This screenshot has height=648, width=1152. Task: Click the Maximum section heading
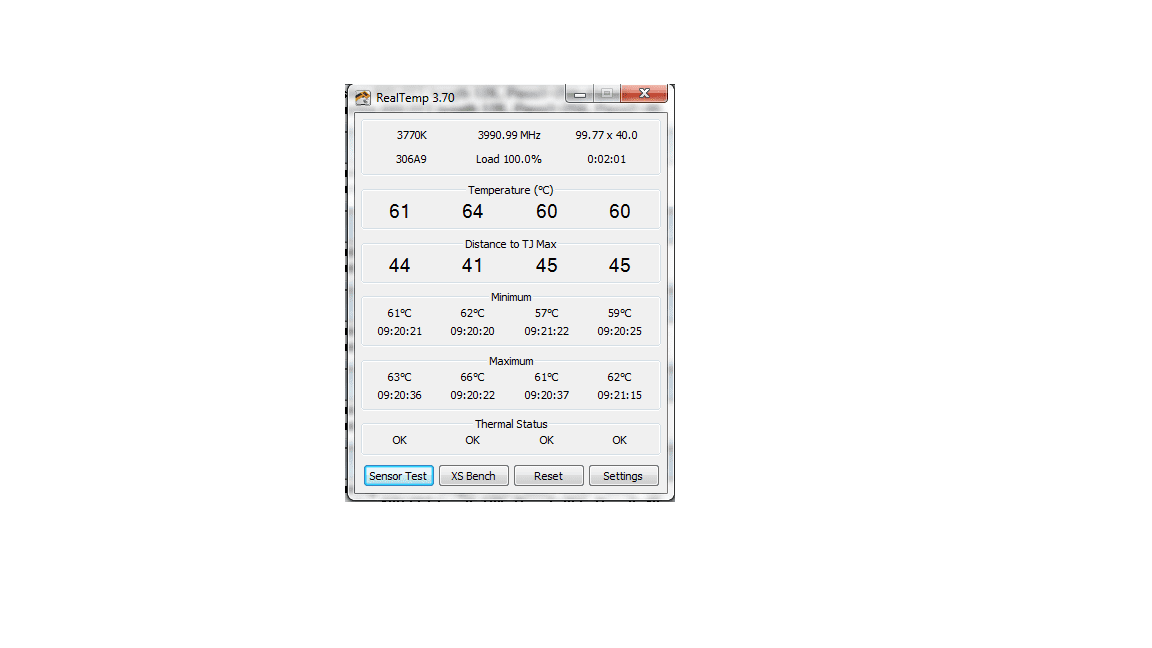click(x=511, y=361)
